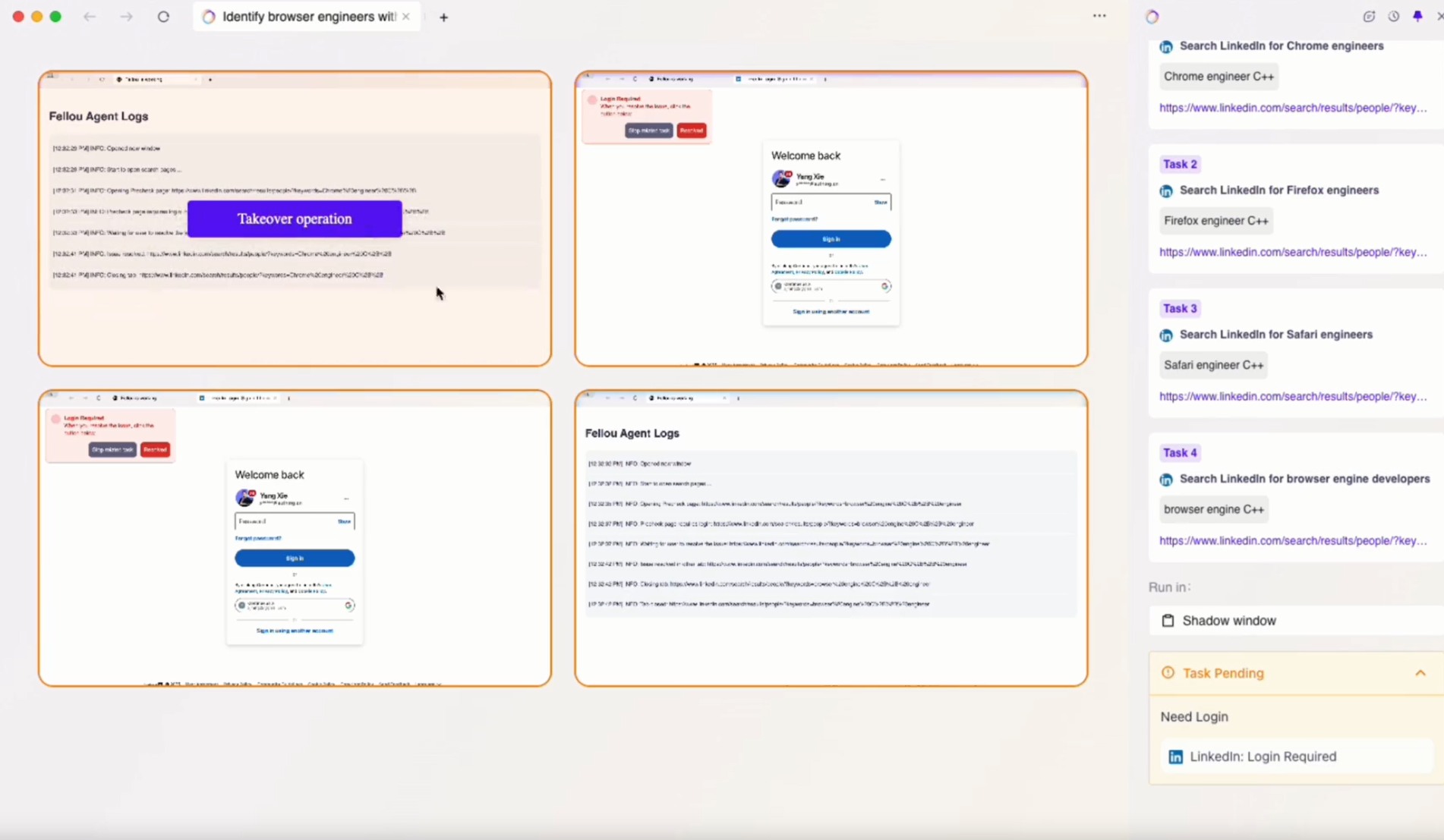Click LinkedIn icon beside Firefox engineers search
Viewport: 1444px width, 840px height.
coord(1166,190)
